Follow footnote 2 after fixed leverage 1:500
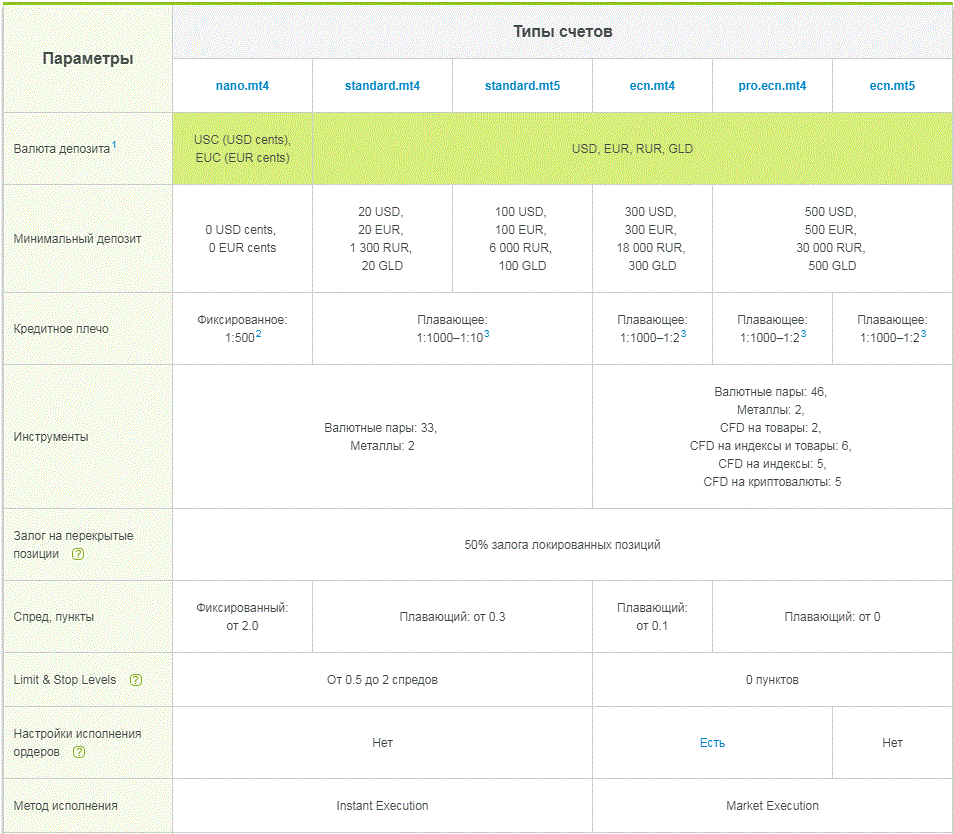This screenshot has width=954, height=834. pos(258,334)
